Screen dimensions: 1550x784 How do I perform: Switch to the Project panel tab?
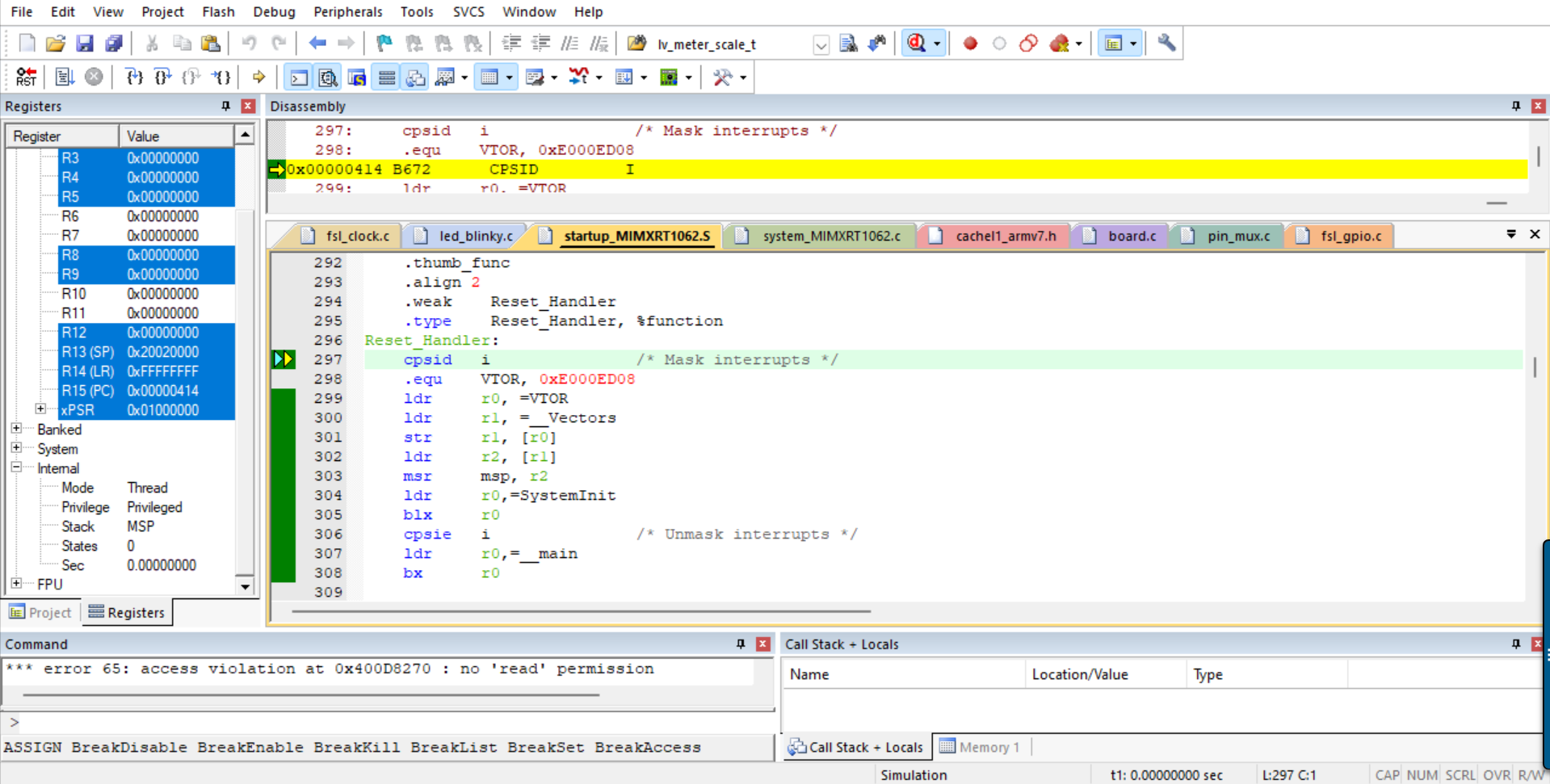point(40,612)
